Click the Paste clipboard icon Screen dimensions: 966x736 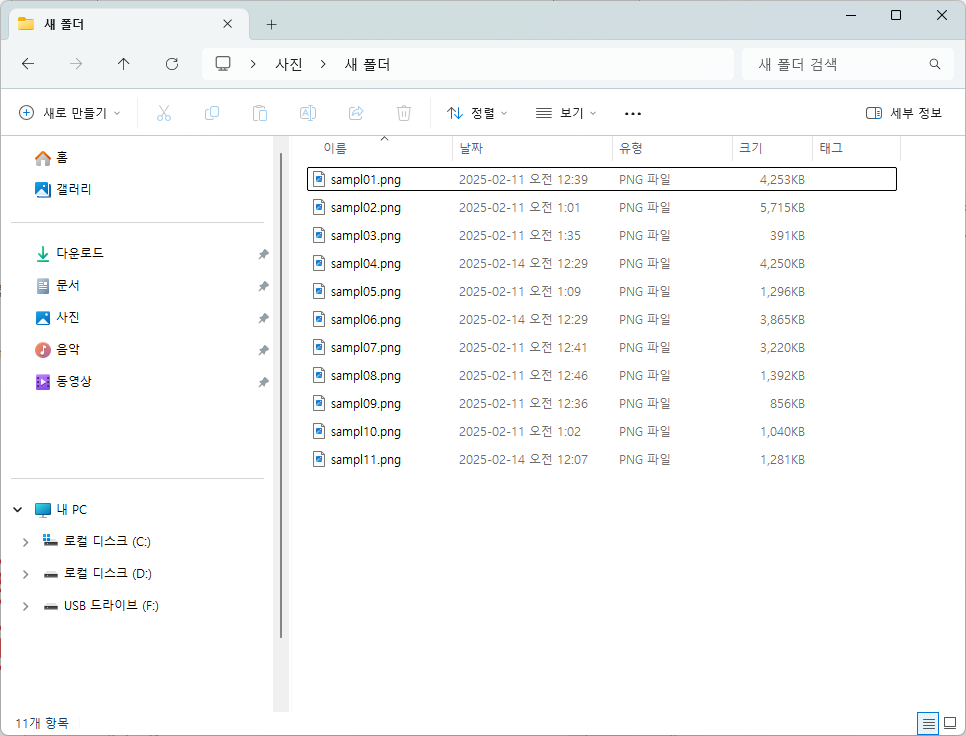click(x=260, y=113)
